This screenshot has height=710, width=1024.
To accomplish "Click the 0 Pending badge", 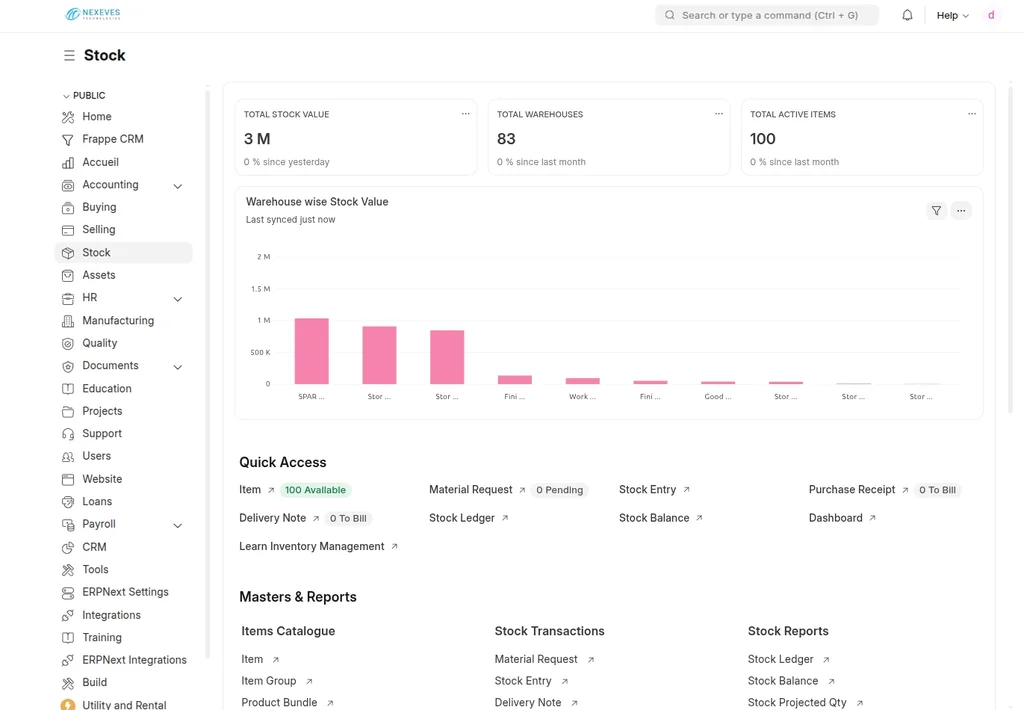I will 560,490.
